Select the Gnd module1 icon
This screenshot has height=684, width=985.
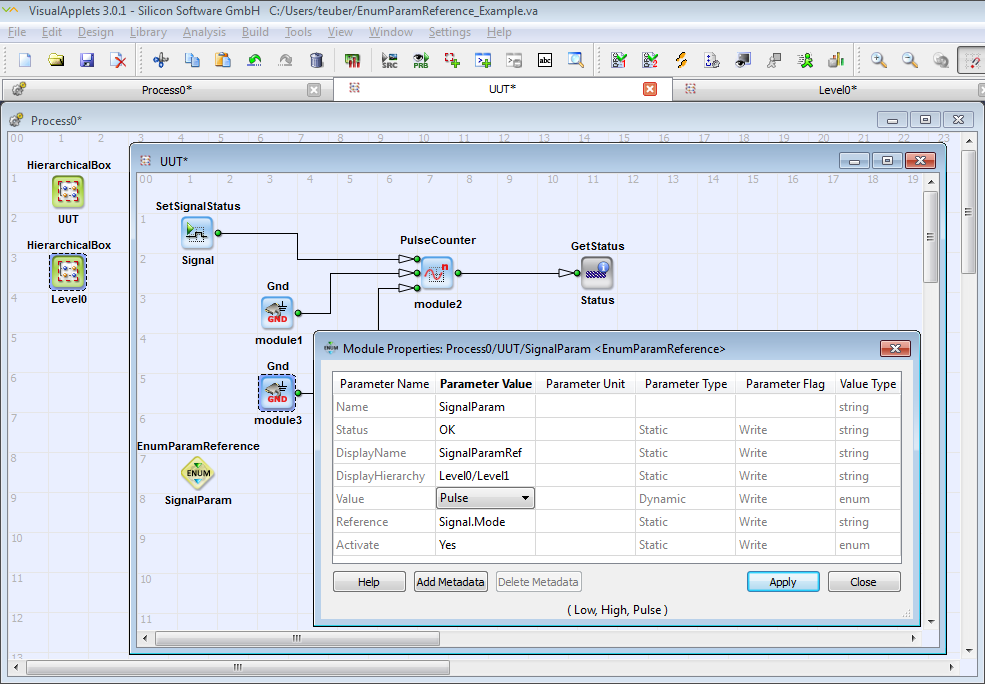[277, 313]
